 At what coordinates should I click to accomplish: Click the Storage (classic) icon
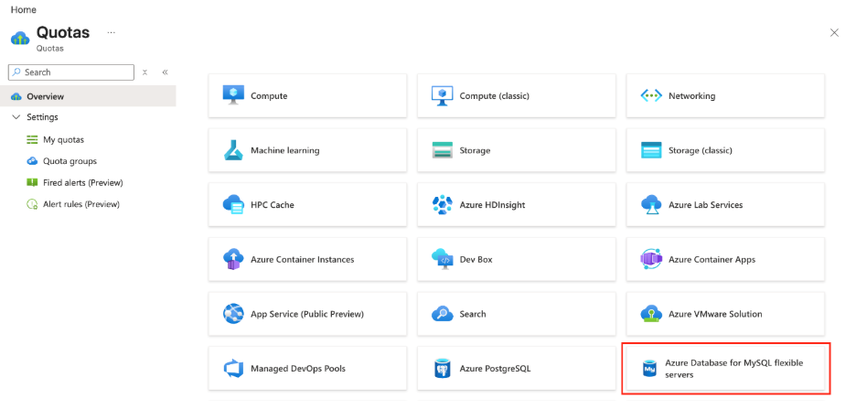click(651, 150)
